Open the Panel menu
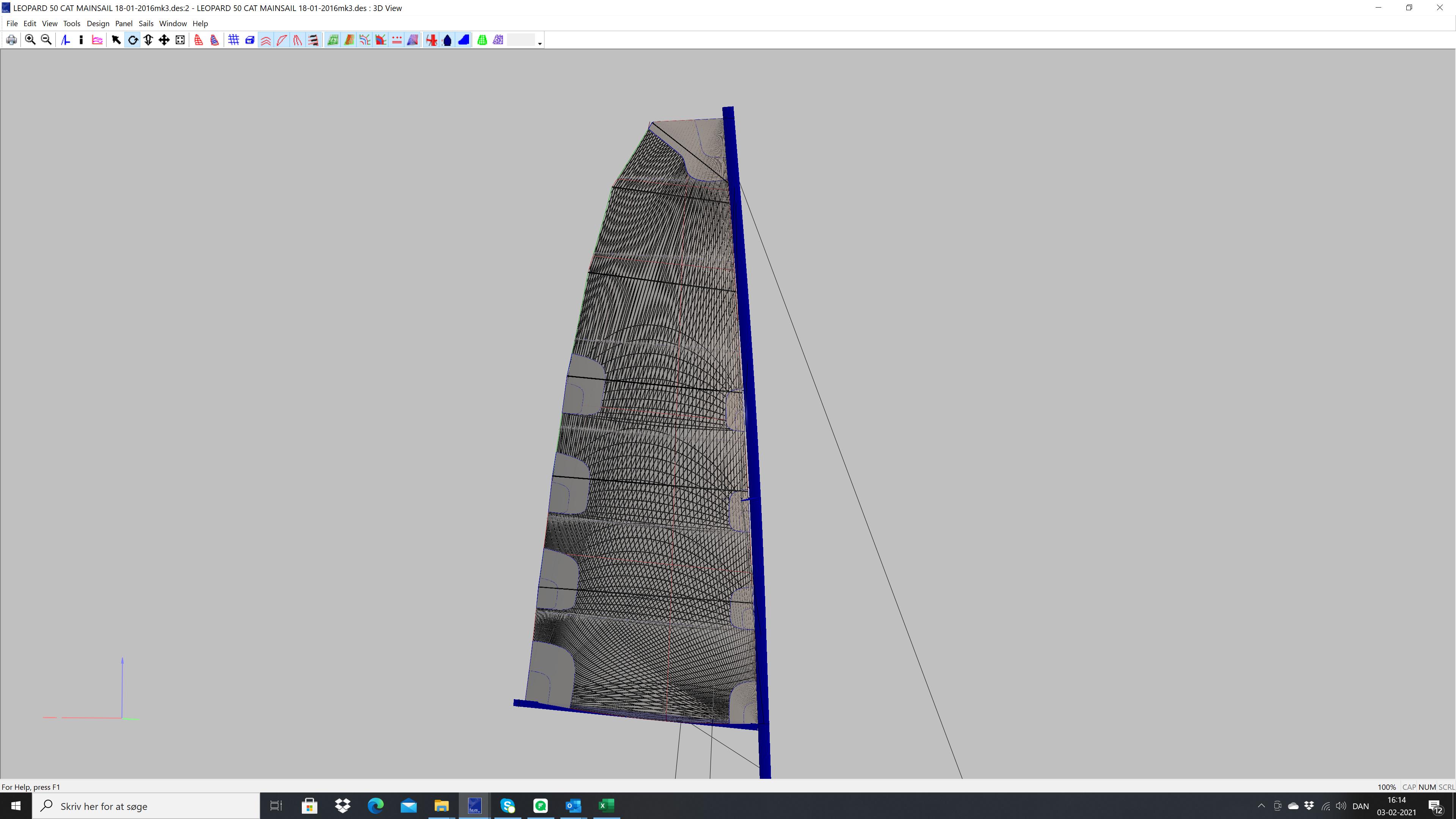 pyautogui.click(x=124, y=23)
